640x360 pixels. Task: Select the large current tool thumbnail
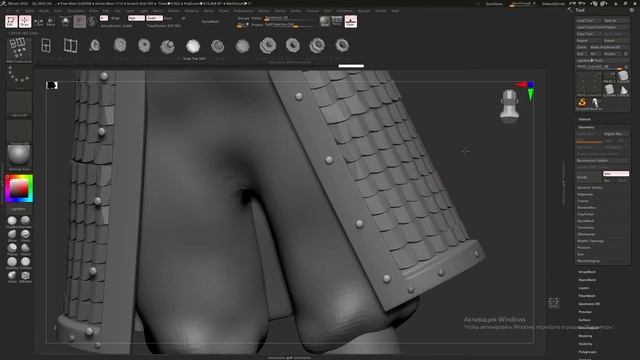pyautogui.click(x=589, y=83)
